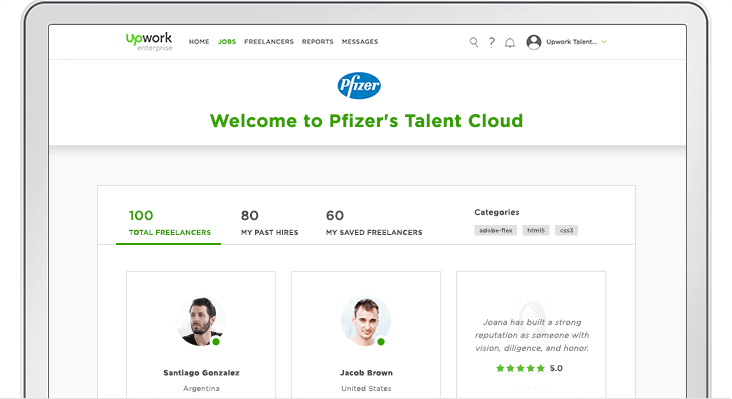Click the Categories label
Screen dimensions: 732x399
pyautogui.click(x=497, y=212)
